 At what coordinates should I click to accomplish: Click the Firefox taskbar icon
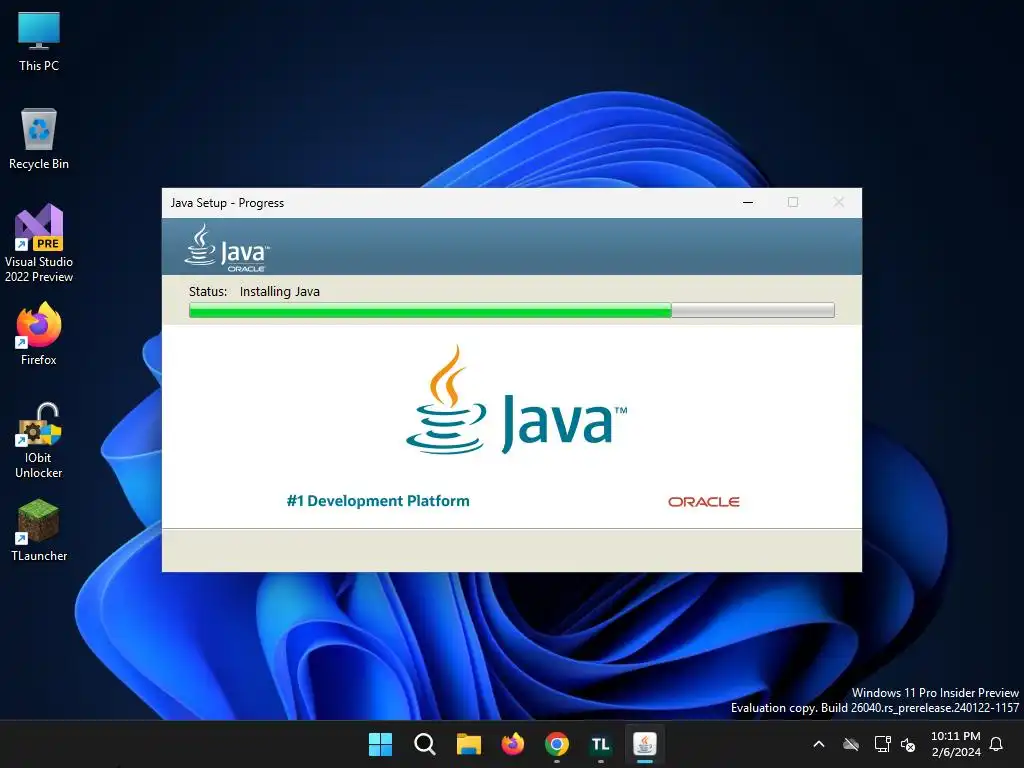coord(513,744)
